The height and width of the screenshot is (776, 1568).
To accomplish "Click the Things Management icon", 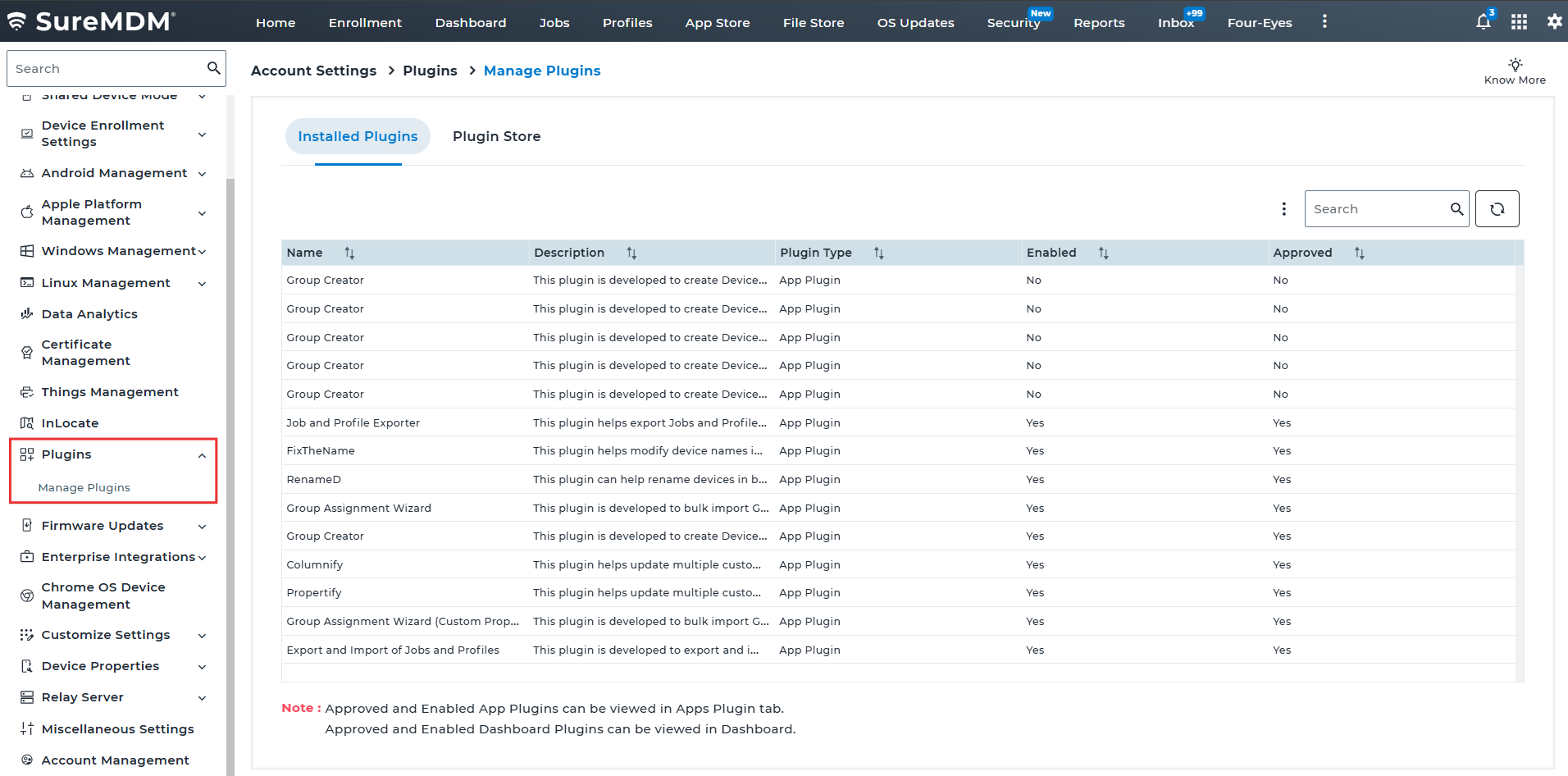I will click(27, 392).
